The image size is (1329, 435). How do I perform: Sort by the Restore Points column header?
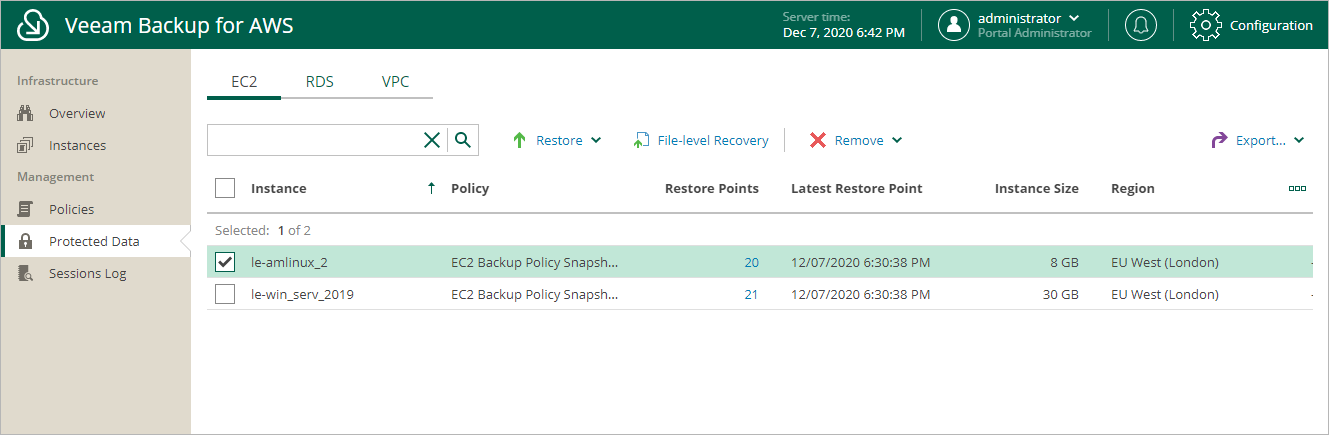(712, 189)
